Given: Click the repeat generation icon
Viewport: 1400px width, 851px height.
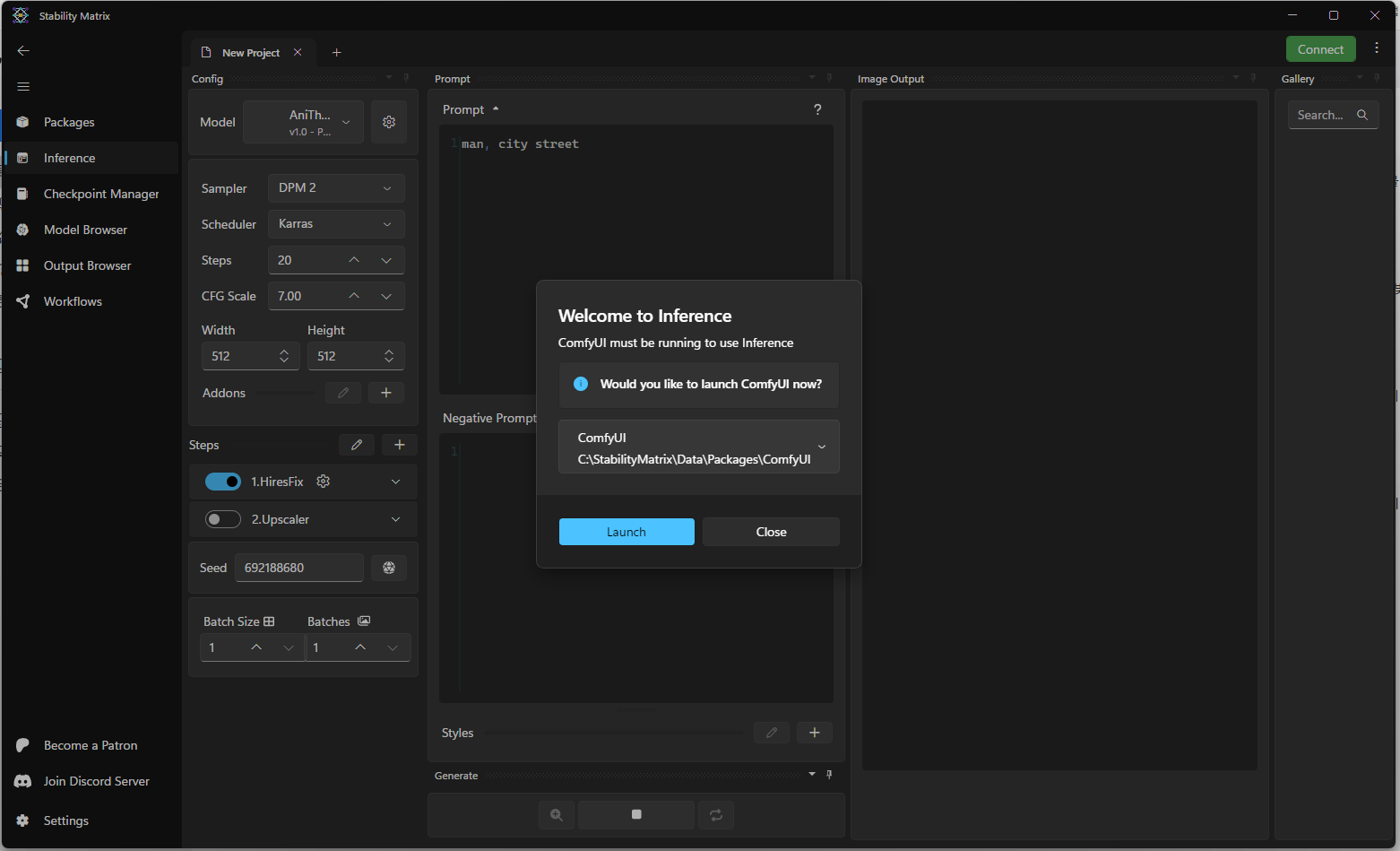Looking at the screenshot, I should coord(716,814).
